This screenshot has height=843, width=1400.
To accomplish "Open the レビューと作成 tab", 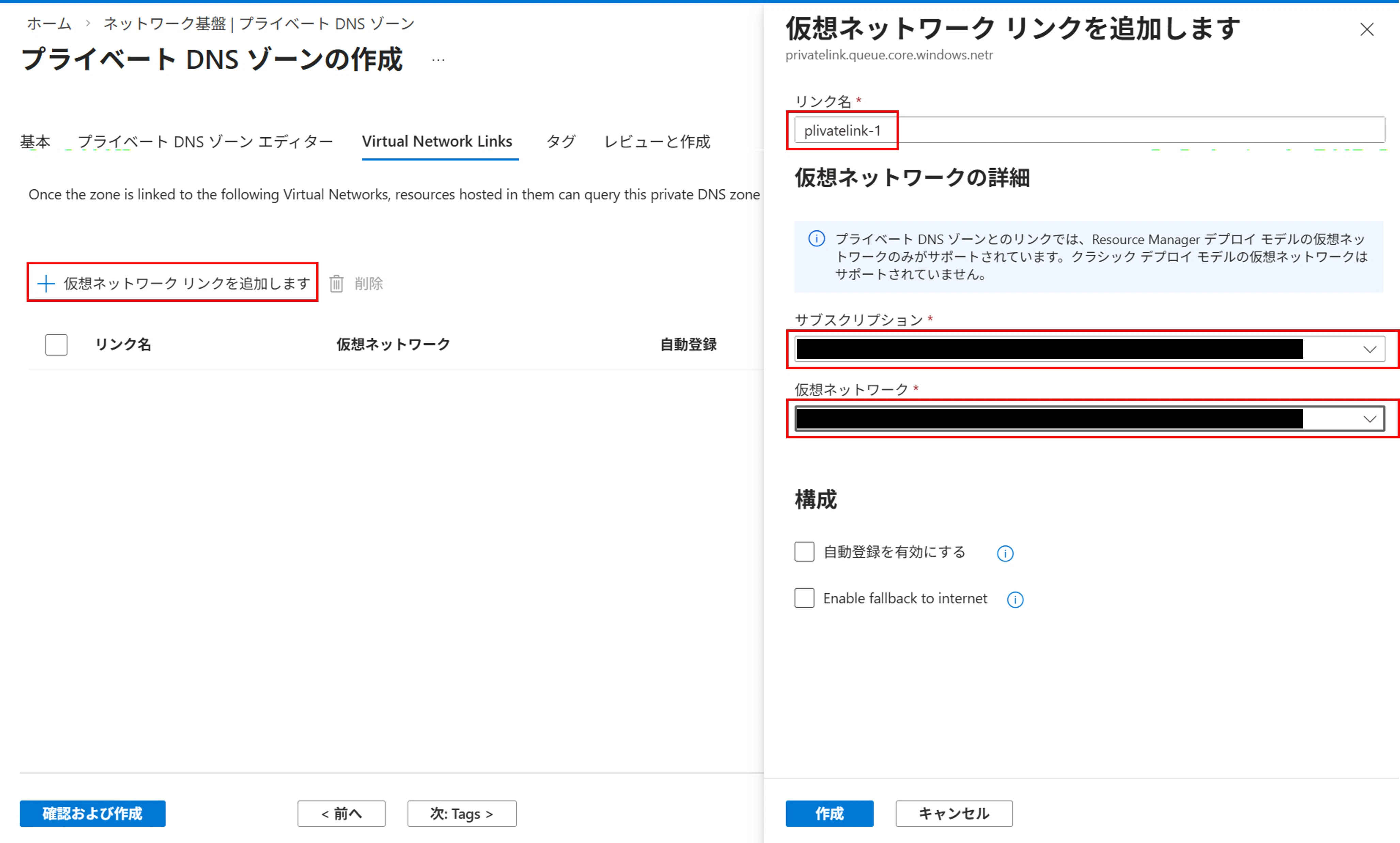I will coord(657,141).
